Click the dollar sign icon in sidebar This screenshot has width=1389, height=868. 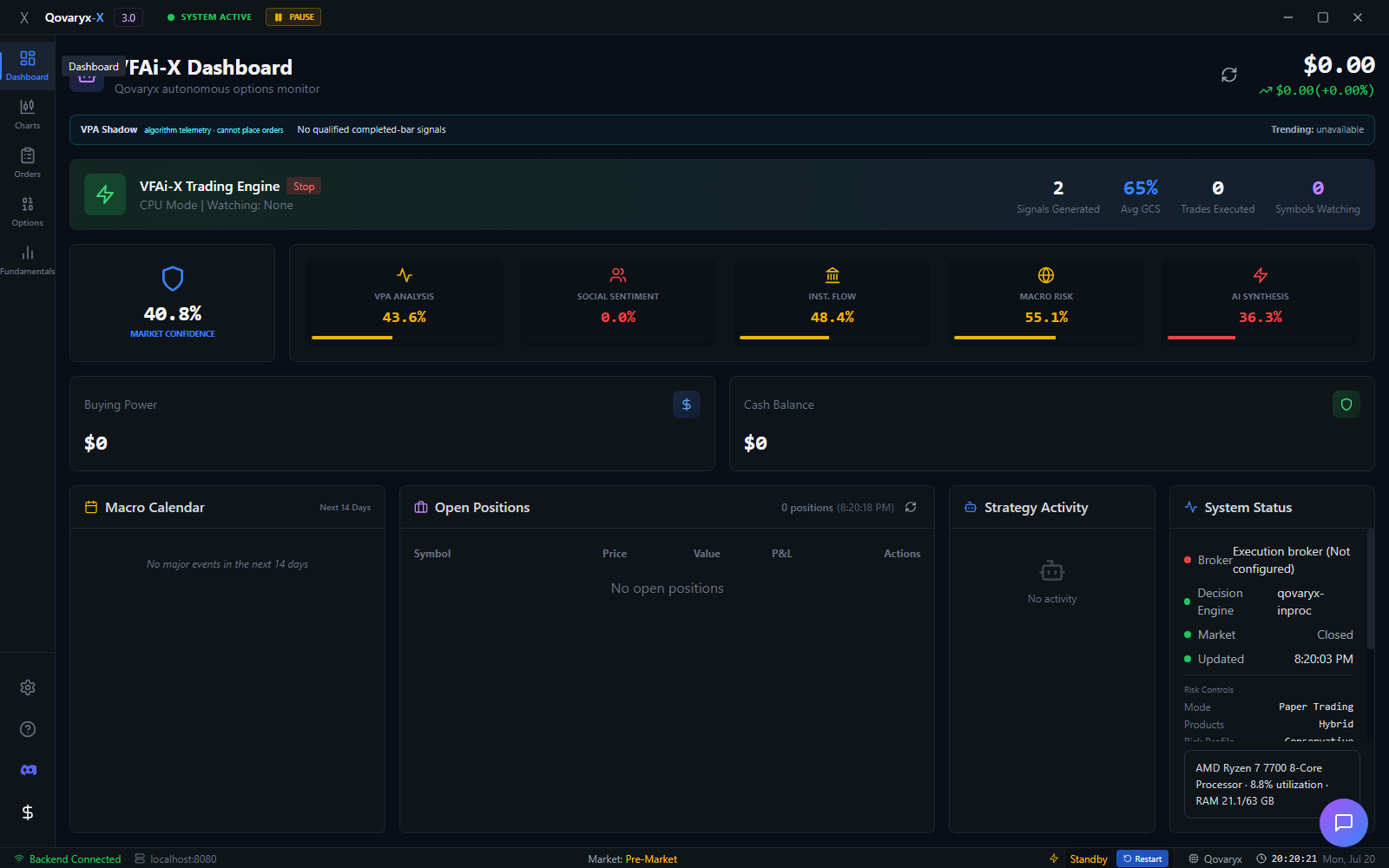28,812
